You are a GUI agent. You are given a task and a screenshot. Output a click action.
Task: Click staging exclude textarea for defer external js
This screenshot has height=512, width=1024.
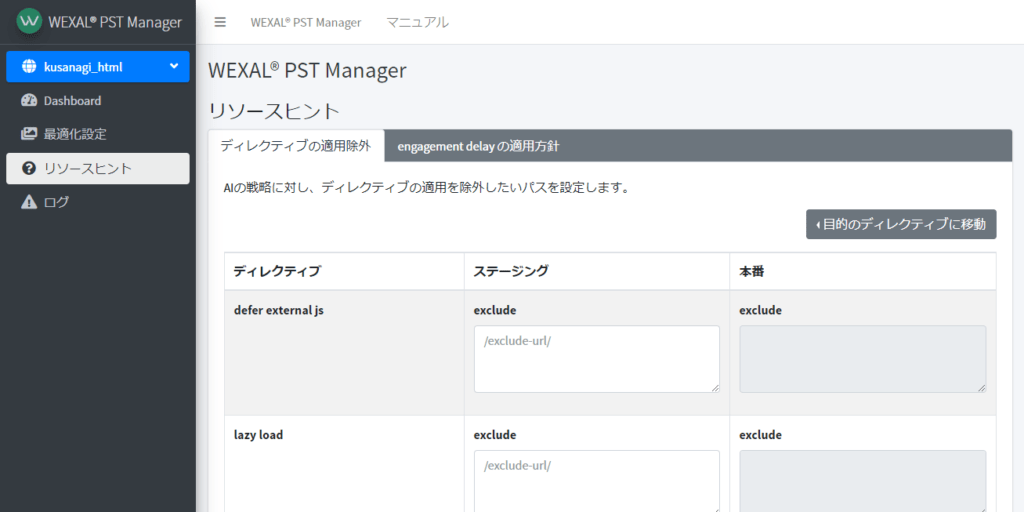(x=597, y=359)
